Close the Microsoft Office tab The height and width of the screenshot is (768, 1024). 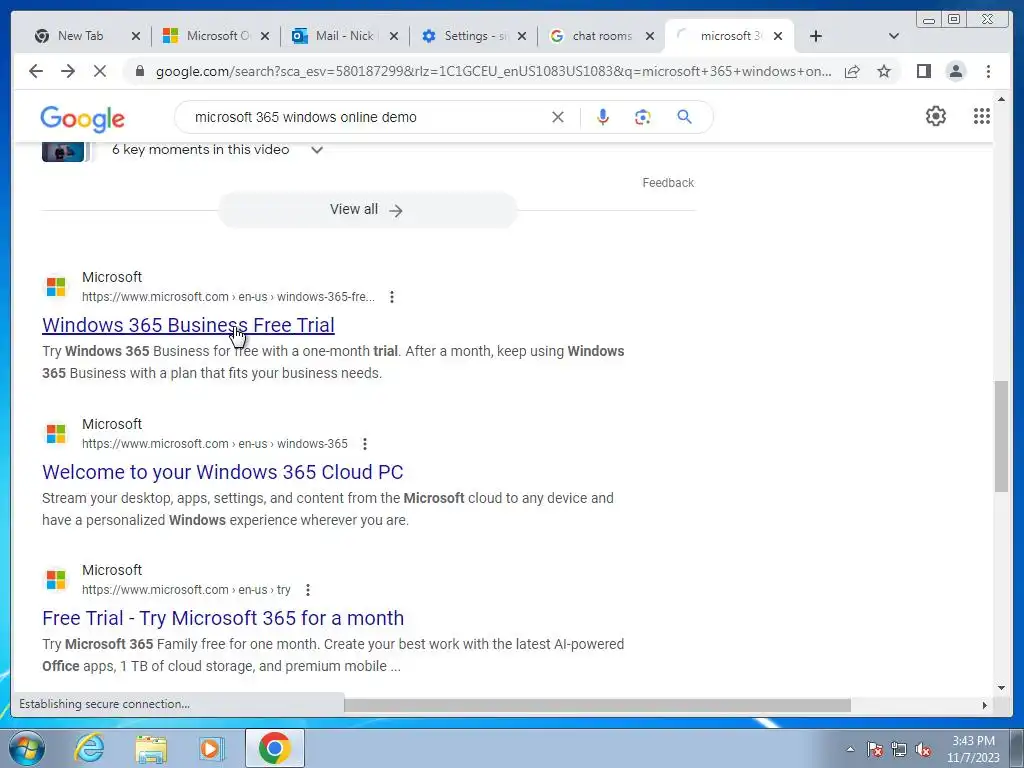coord(265,36)
